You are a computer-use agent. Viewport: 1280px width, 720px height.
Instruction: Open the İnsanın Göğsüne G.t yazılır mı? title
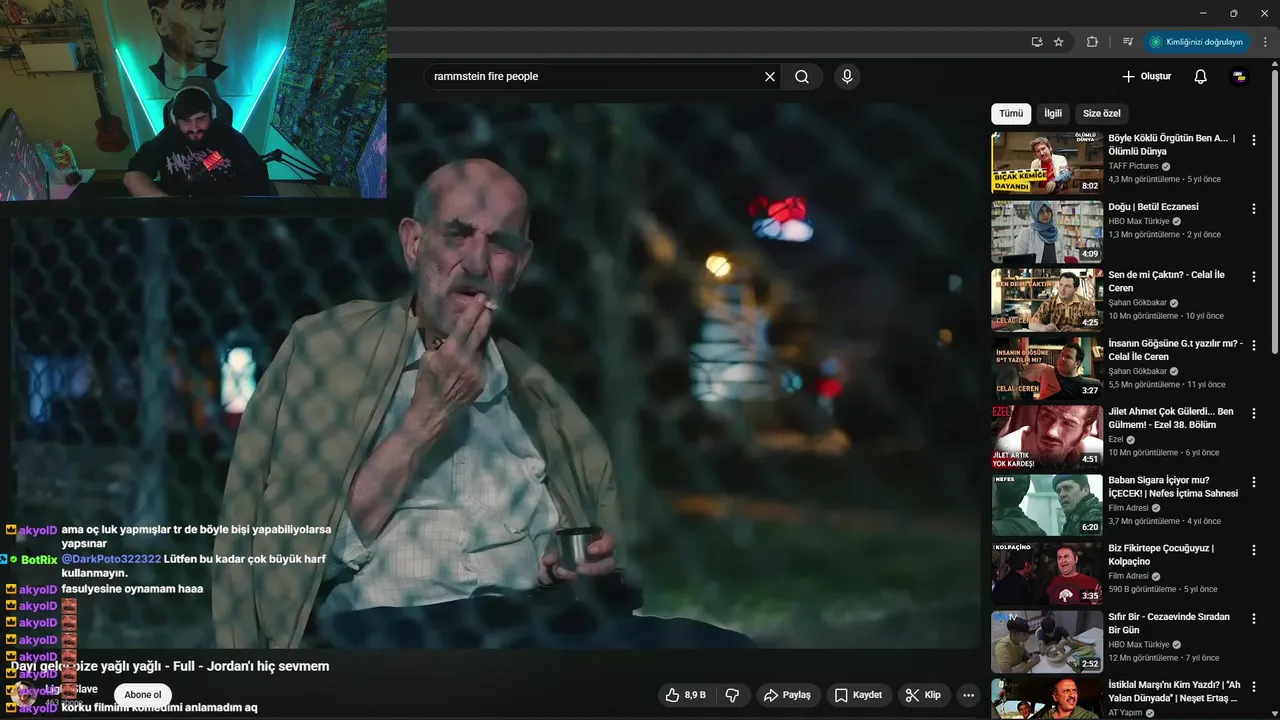pyautogui.click(x=1175, y=350)
